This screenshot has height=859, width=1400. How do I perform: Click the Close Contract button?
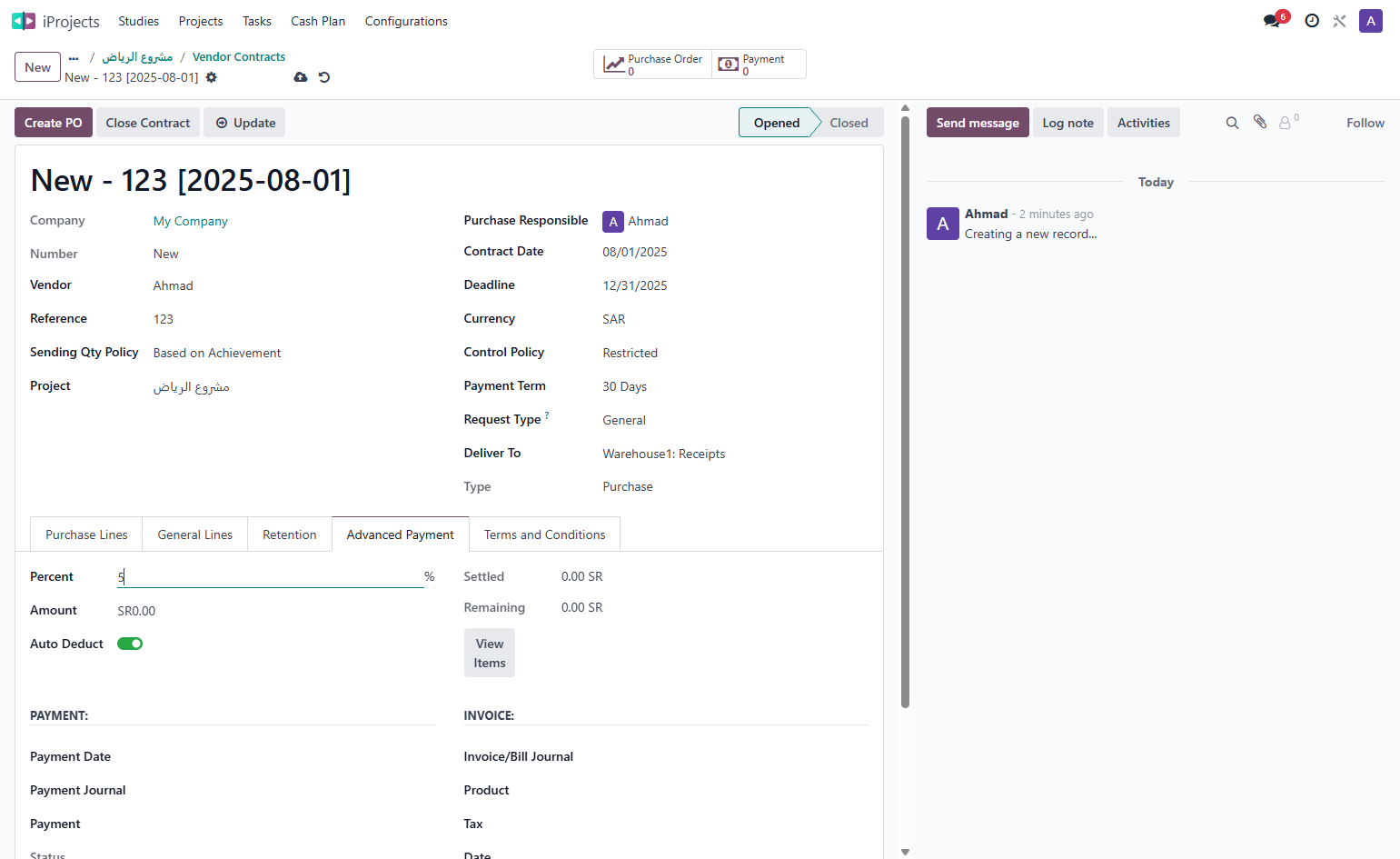click(148, 123)
